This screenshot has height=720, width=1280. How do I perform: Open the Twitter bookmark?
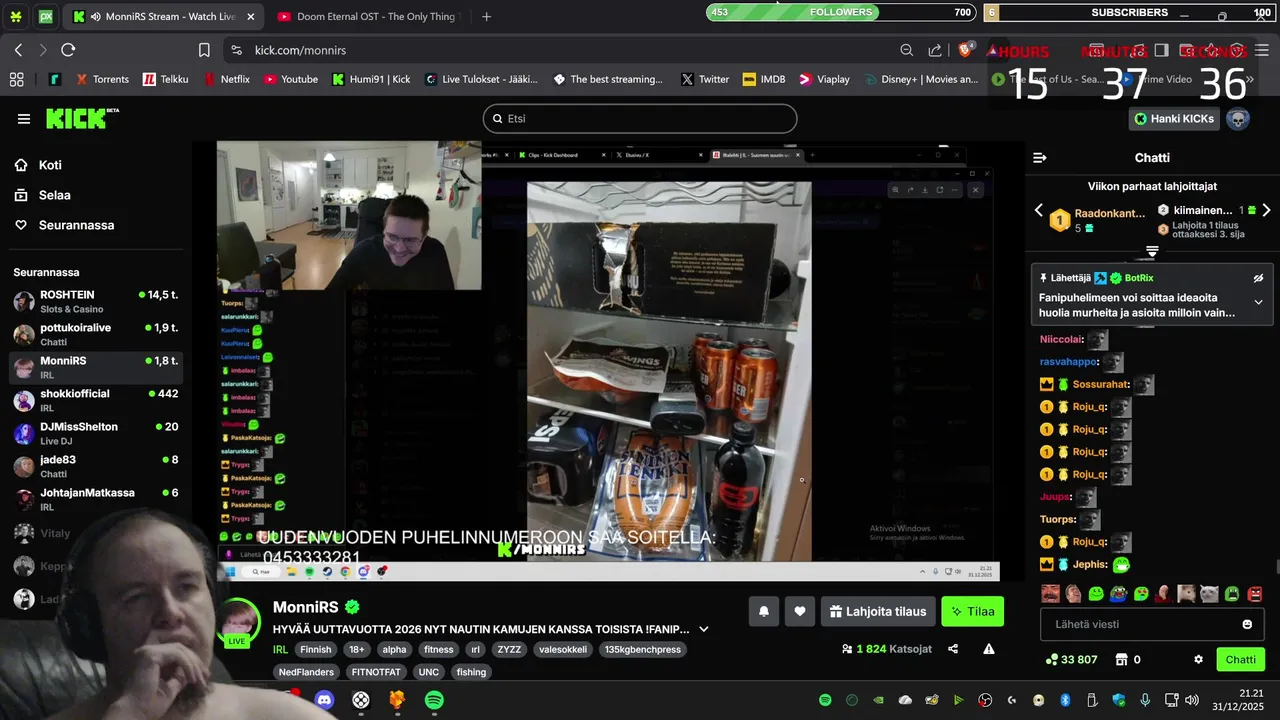click(x=705, y=79)
